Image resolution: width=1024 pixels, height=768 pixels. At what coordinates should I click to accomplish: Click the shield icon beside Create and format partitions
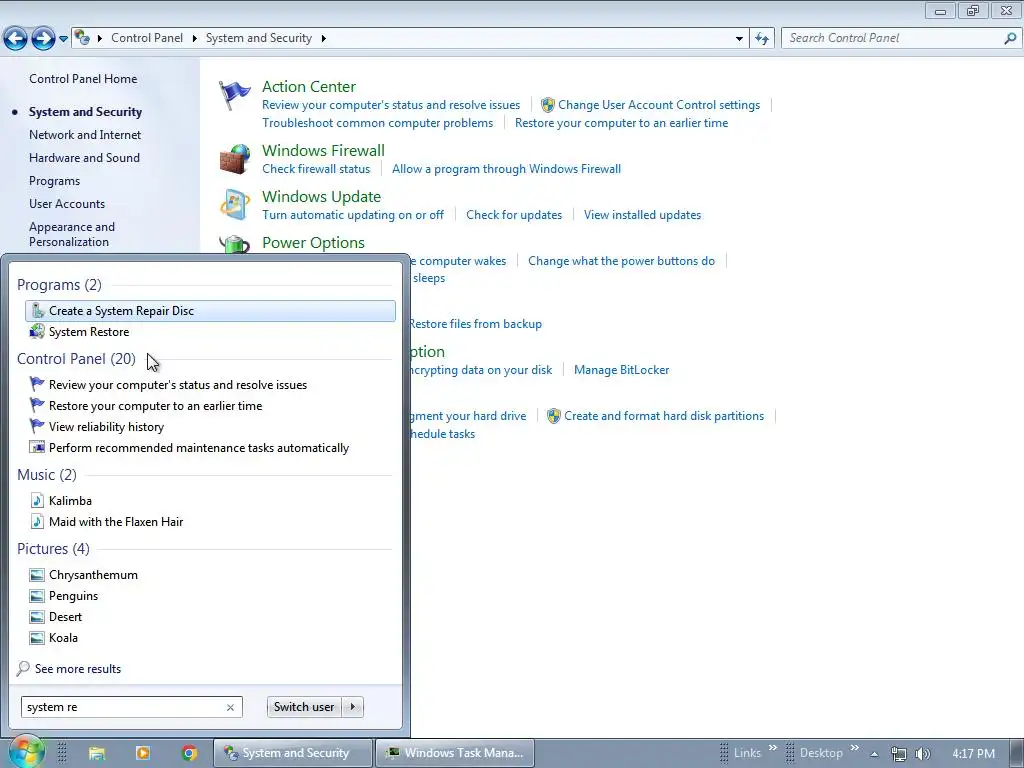[554, 416]
